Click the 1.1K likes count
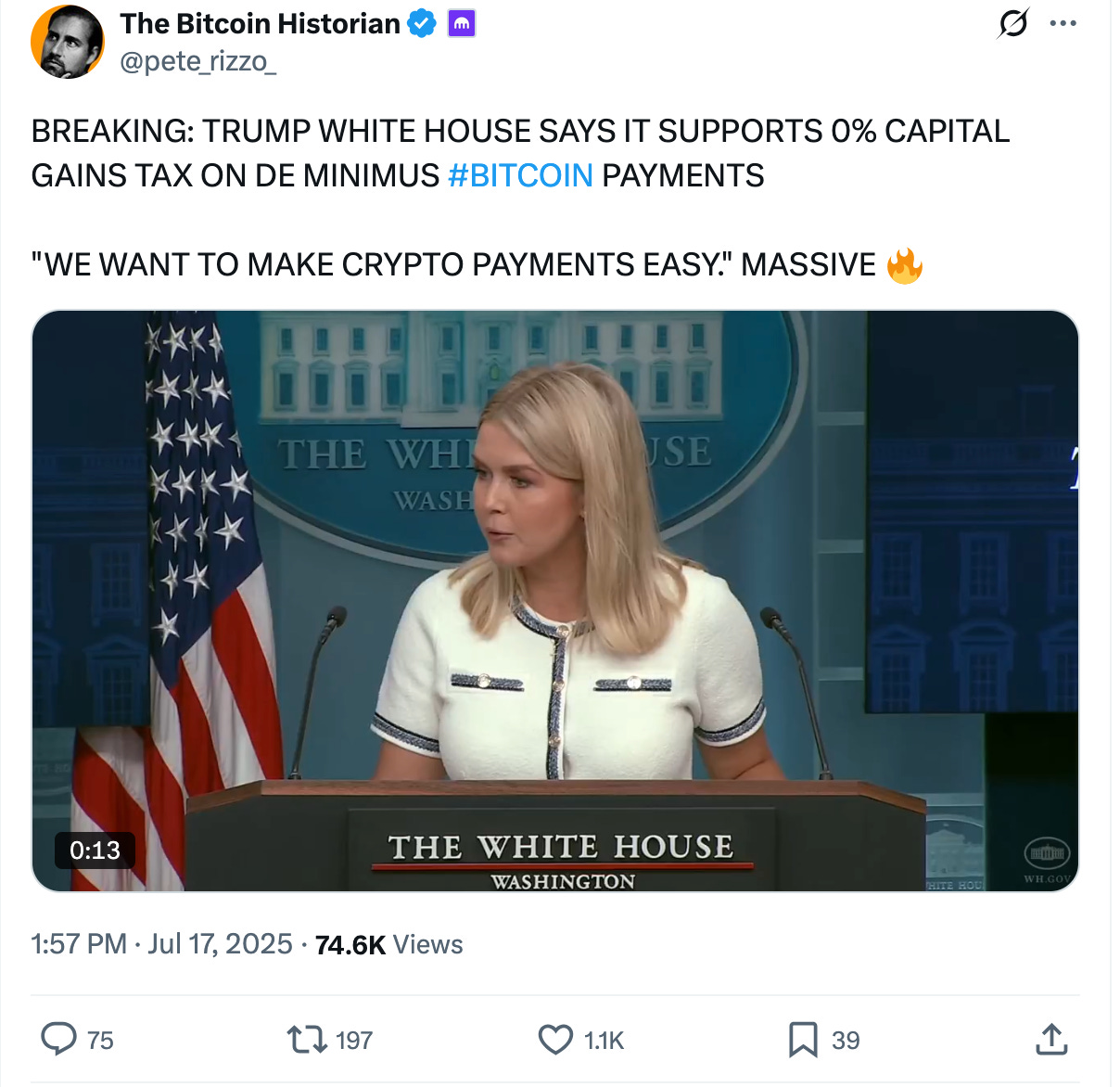1120x1087 pixels. [605, 1041]
